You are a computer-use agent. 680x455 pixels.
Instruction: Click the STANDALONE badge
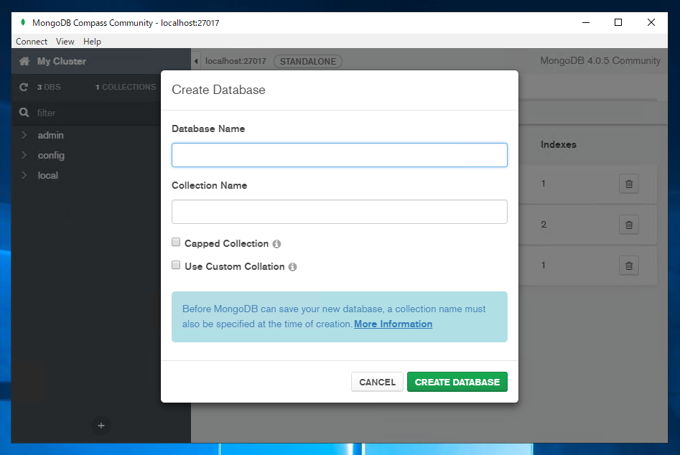308,61
